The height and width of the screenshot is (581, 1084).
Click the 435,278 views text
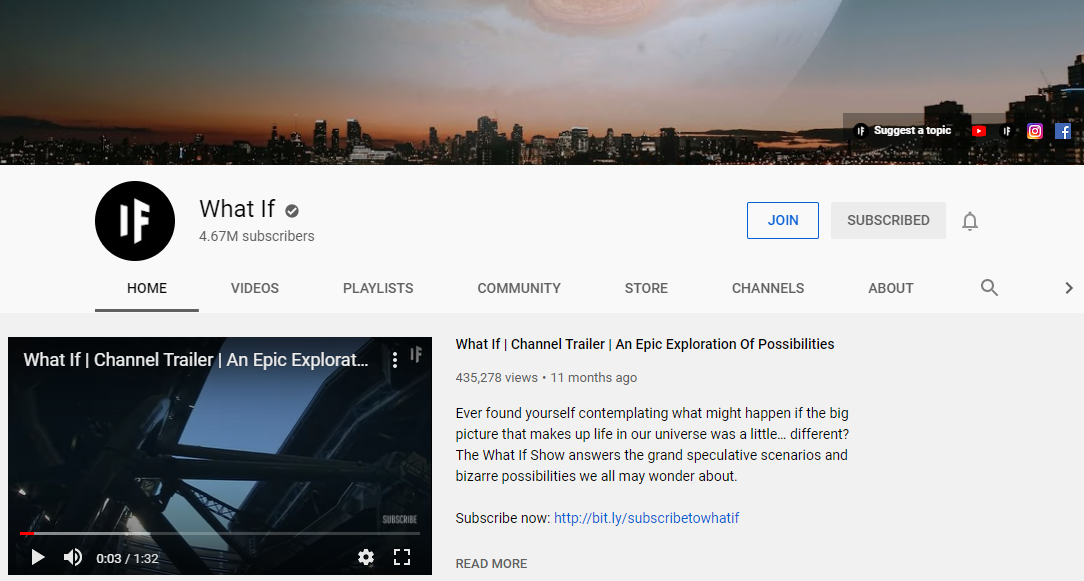click(496, 378)
